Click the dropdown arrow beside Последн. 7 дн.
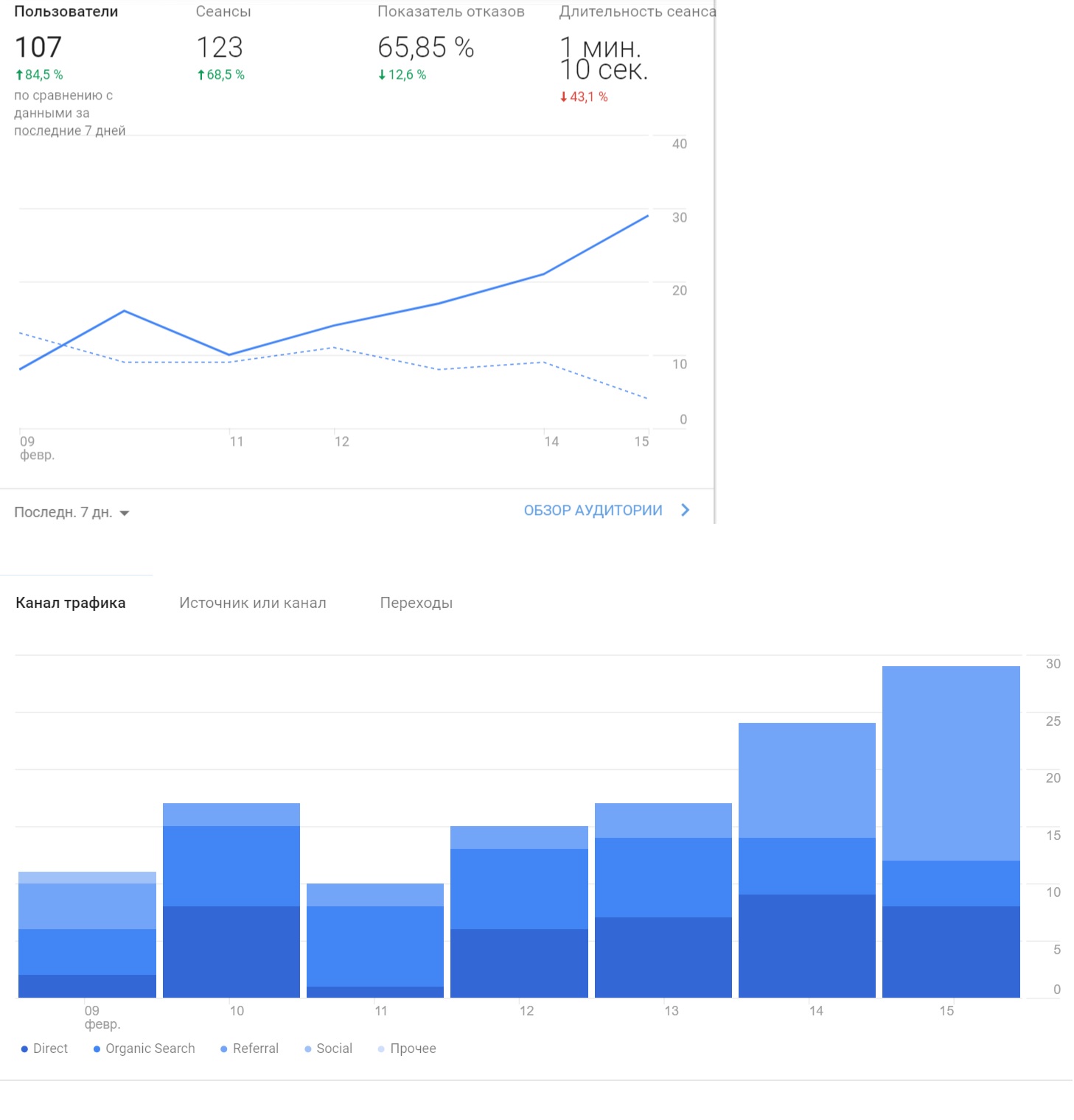Viewport: 1074px width, 1120px height. click(x=125, y=514)
